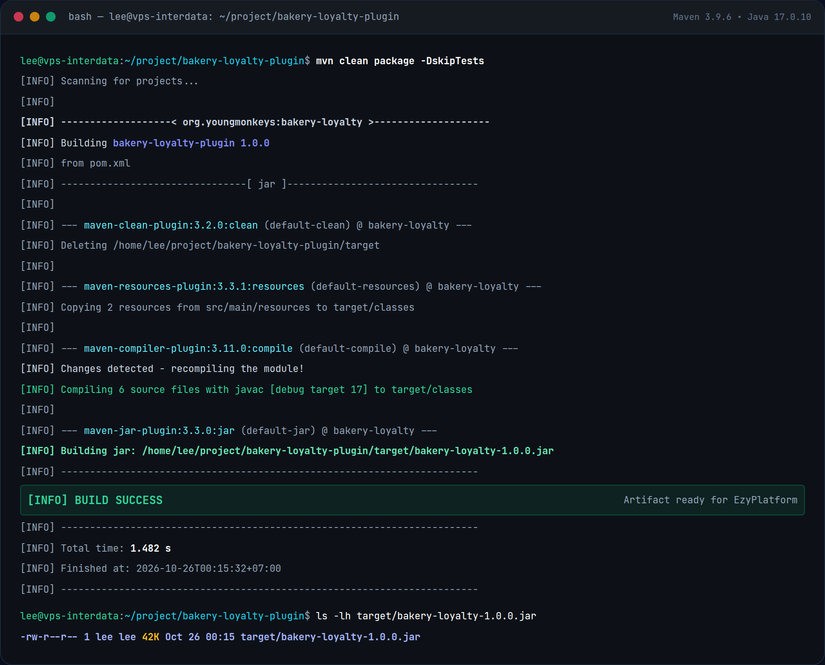Screen dimensions: 825x665
Task: Click 'maven-clean-plugin:3.2.0:clean' text
Action: tap(171, 225)
